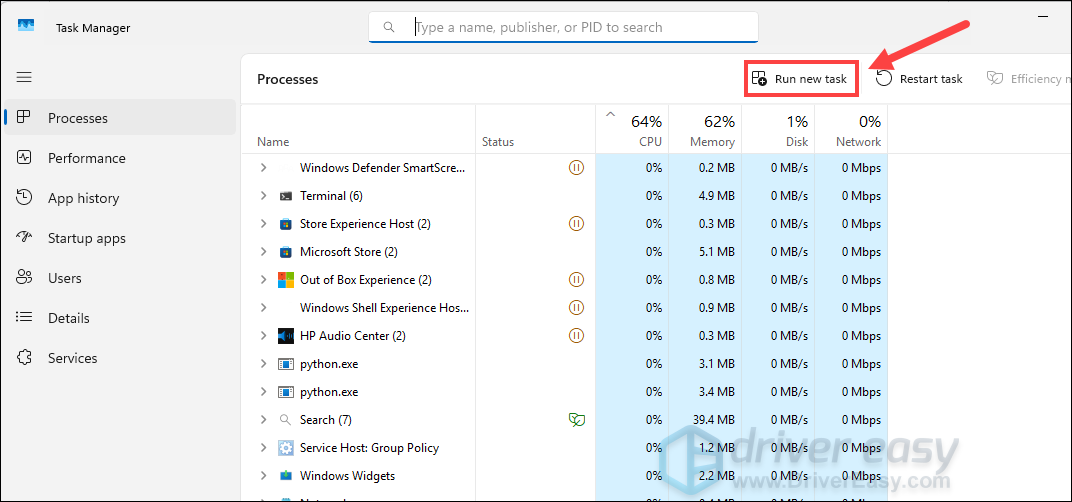Image resolution: width=1072 pixels, height=502 pixels.
Task: Click the Task Manager app icon
Action: coord(26,27)
